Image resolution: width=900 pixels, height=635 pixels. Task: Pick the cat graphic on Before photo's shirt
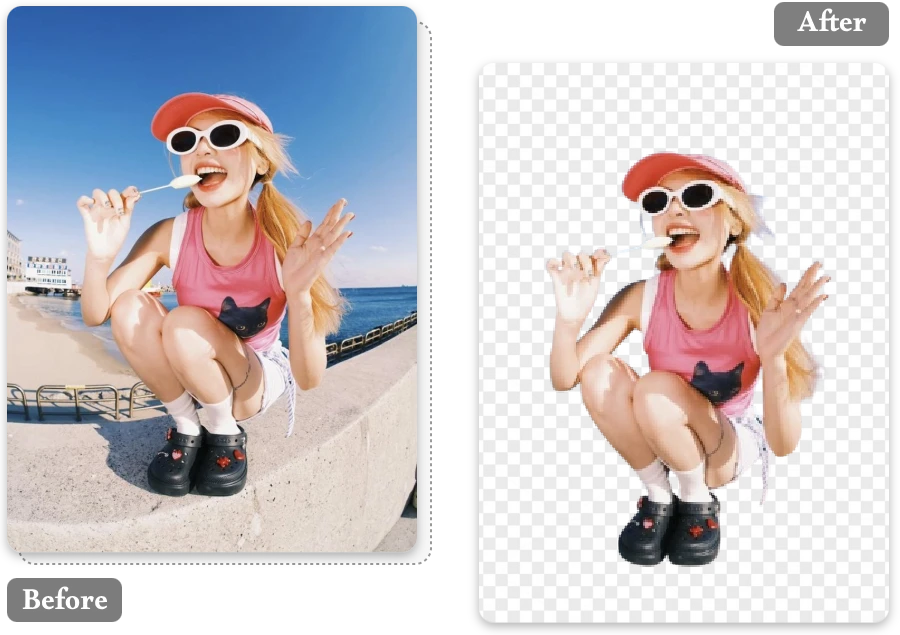(245, 317)
